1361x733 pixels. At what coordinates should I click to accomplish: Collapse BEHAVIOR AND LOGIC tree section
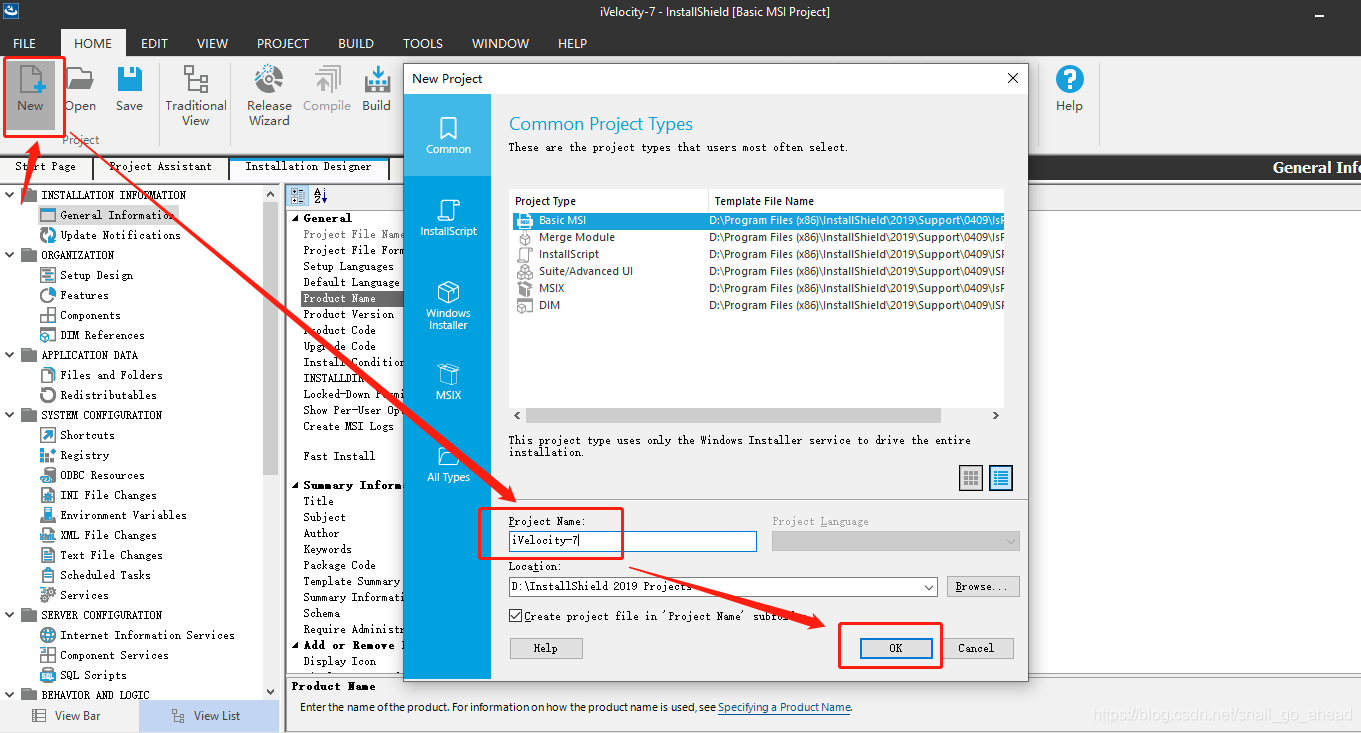(9, 695)
